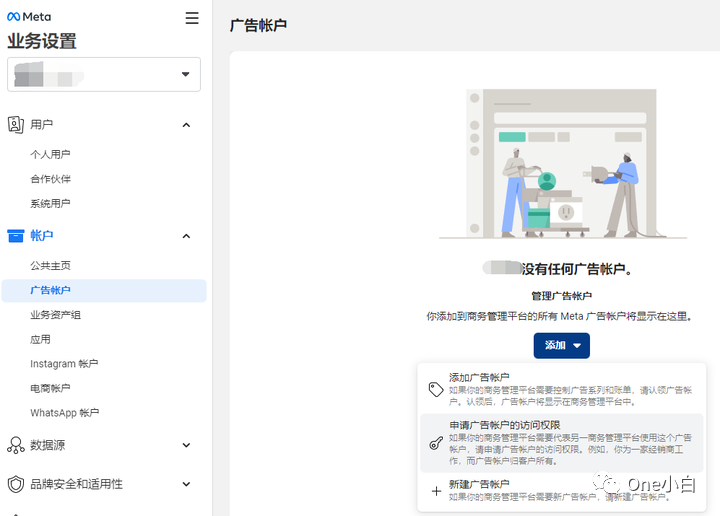The image size is (720, 516).
Task: Click the 广告帐户 page heading
Action: click(258, 25)
